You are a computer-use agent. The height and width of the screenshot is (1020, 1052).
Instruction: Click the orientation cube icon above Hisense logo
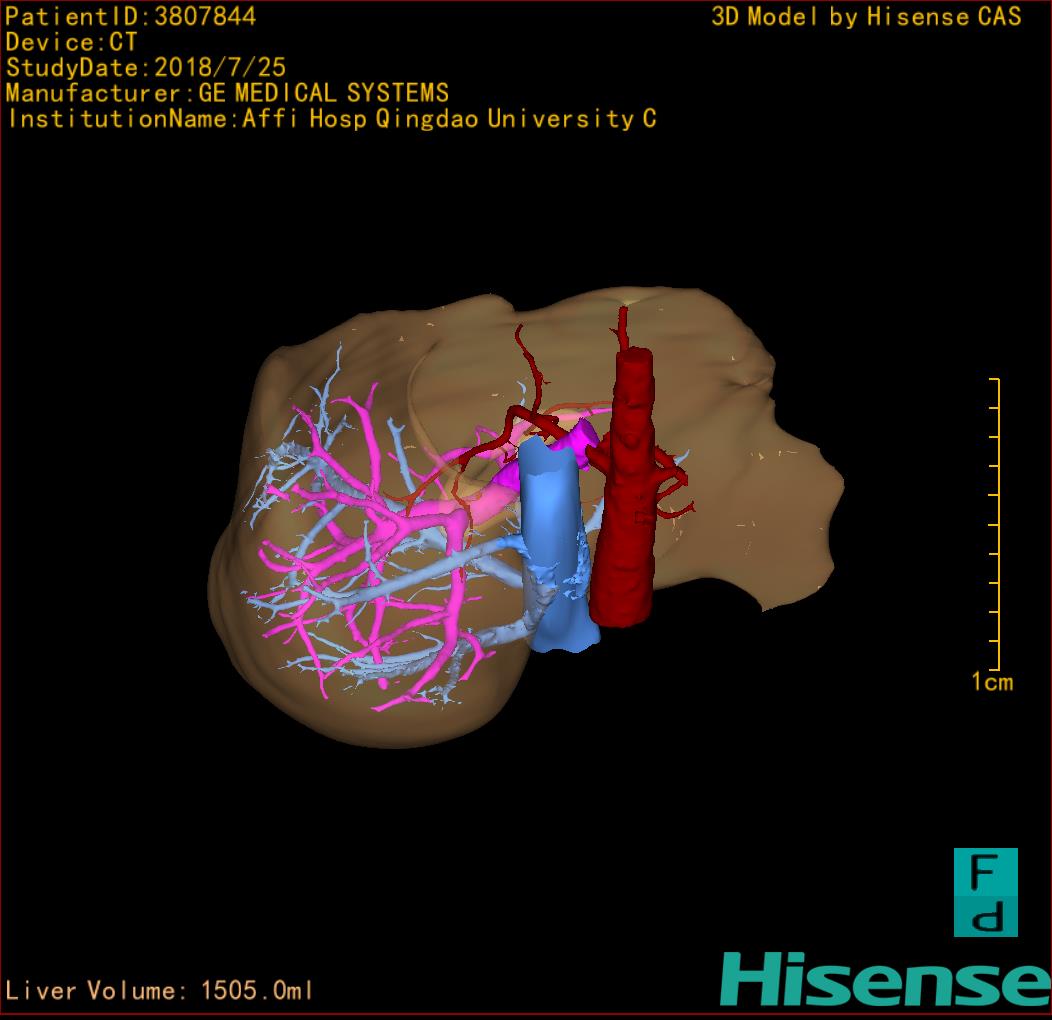tap(985, 892)
